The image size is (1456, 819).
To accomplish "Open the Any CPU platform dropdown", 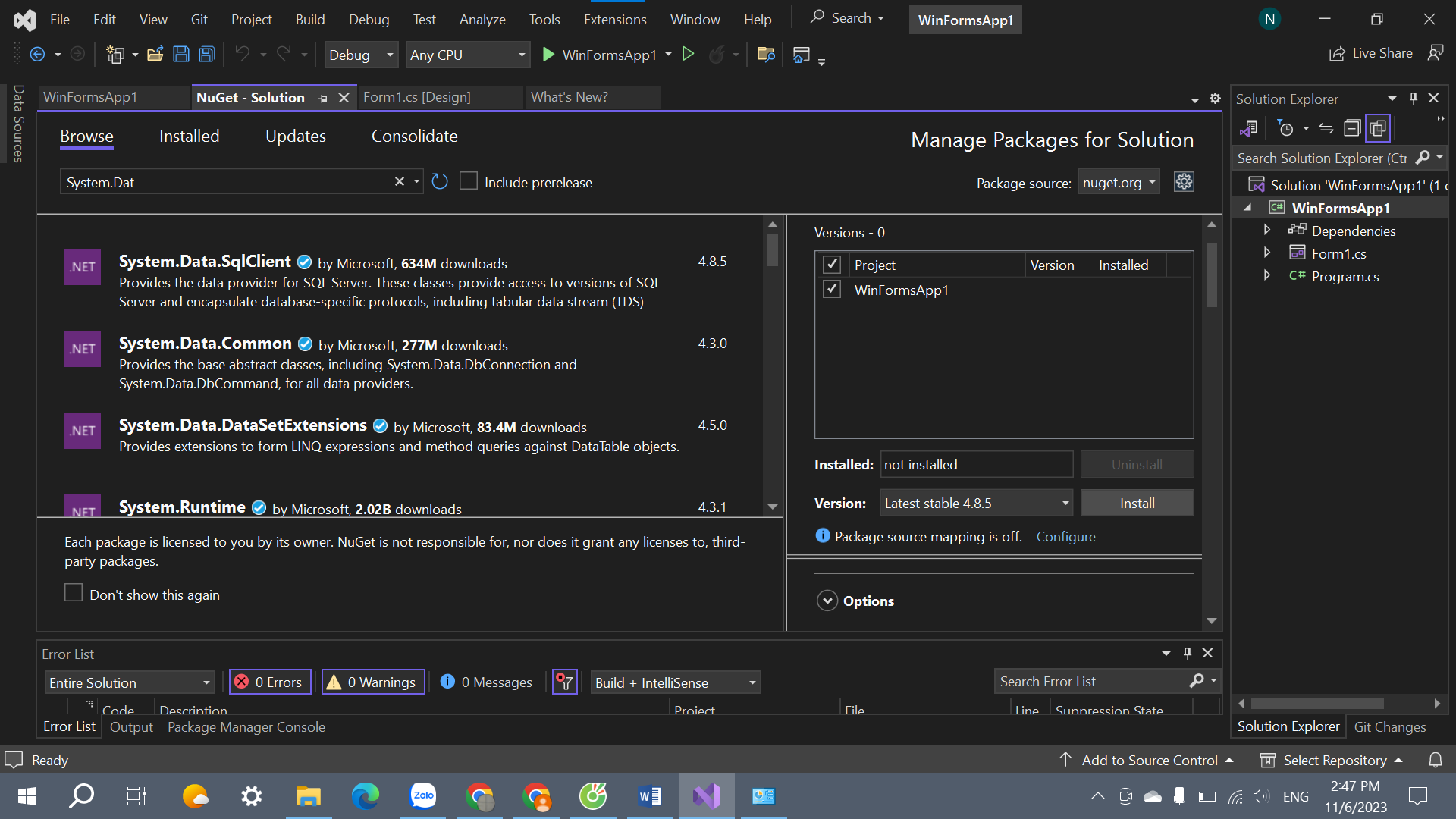I will (467, 55).
